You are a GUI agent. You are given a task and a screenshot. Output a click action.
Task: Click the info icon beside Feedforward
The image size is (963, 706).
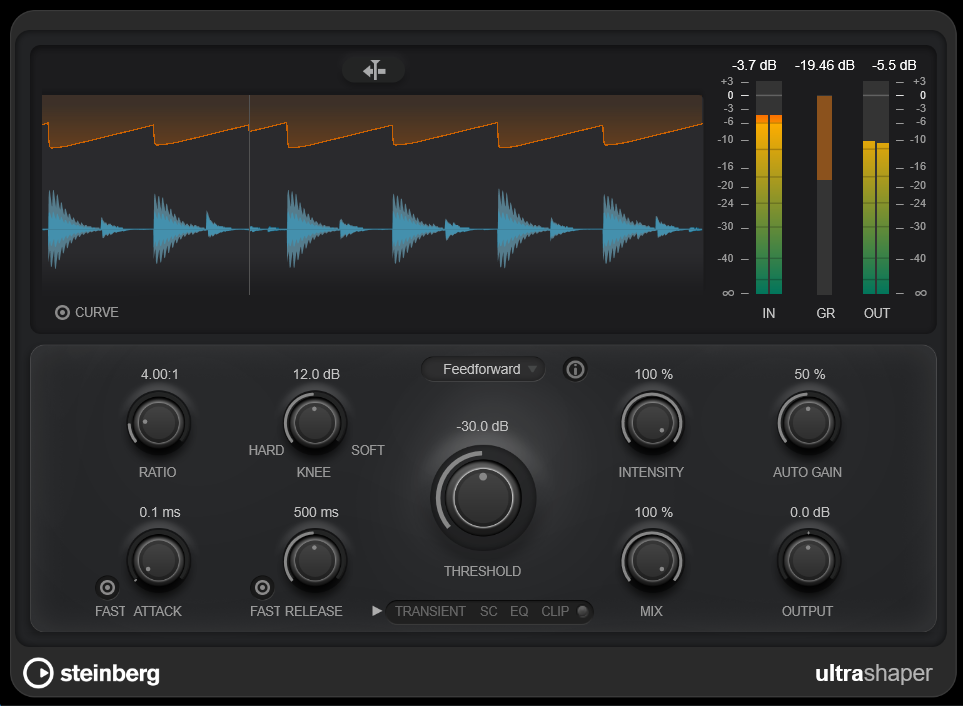[575, 369]
